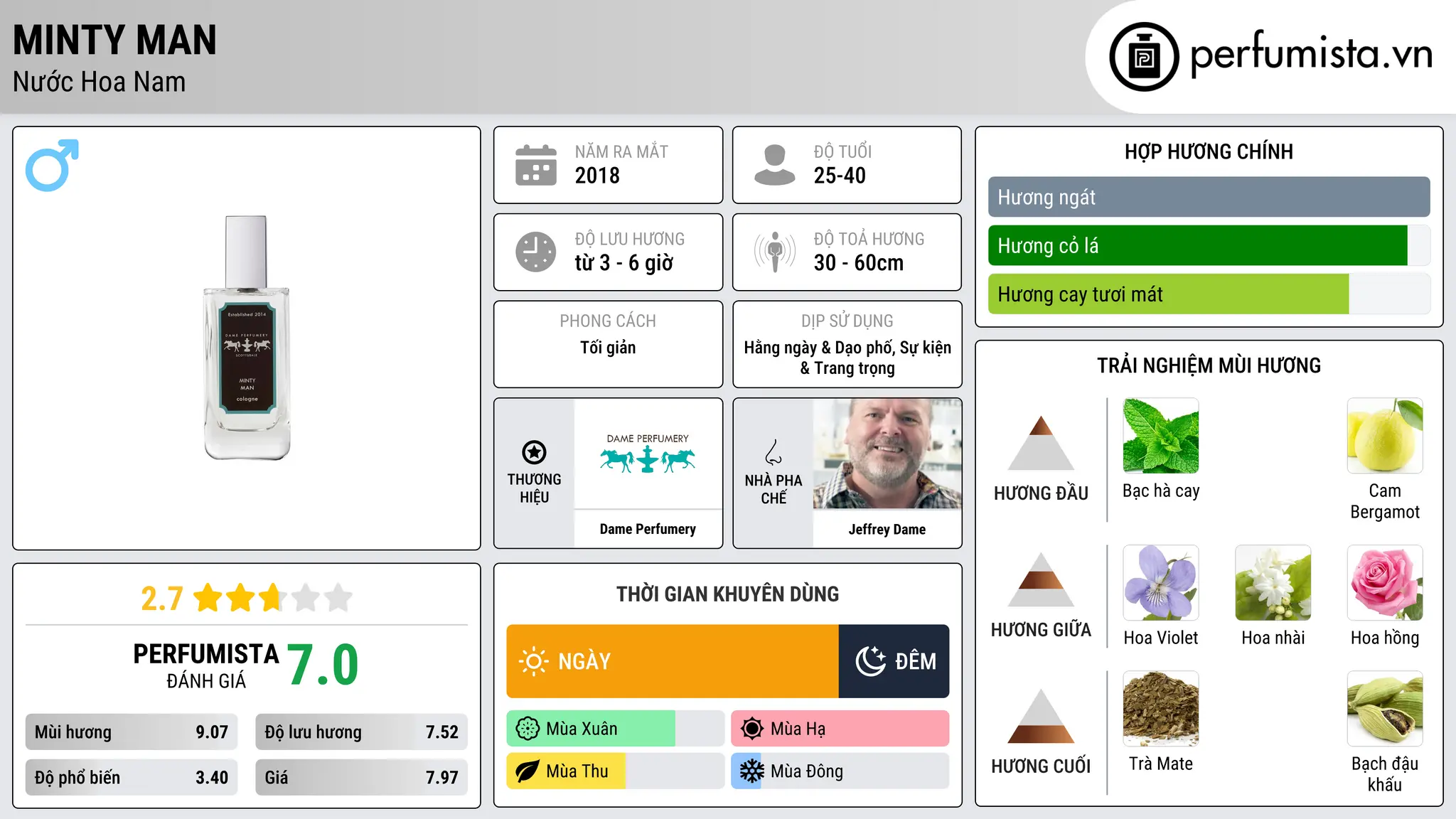Click the 'Hằng ngày & Dạo phố' occasion text

(x=819, y=348)
